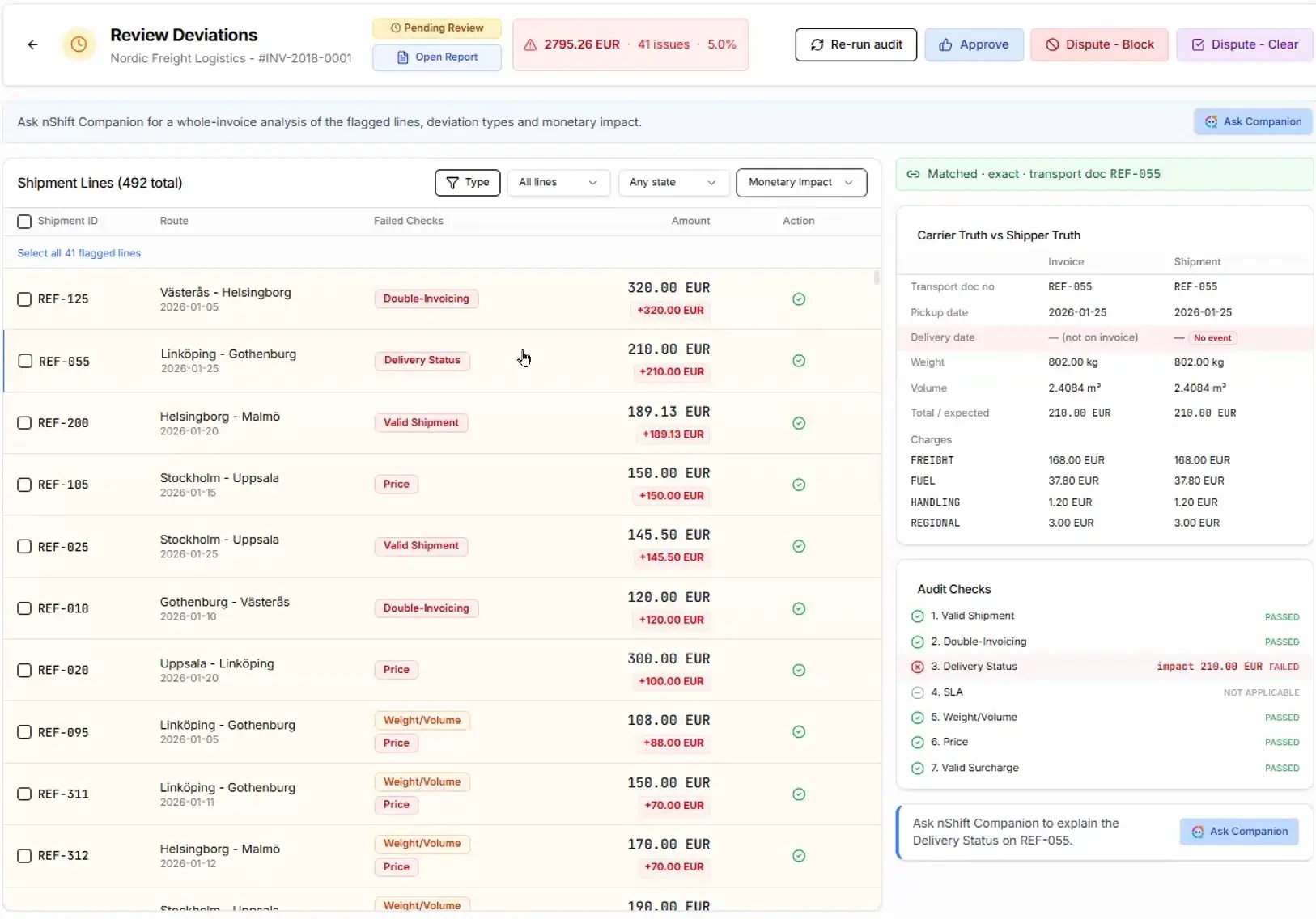The image size is (1316, 919).
Task: Approve the invoice
Action: (974, 44)
